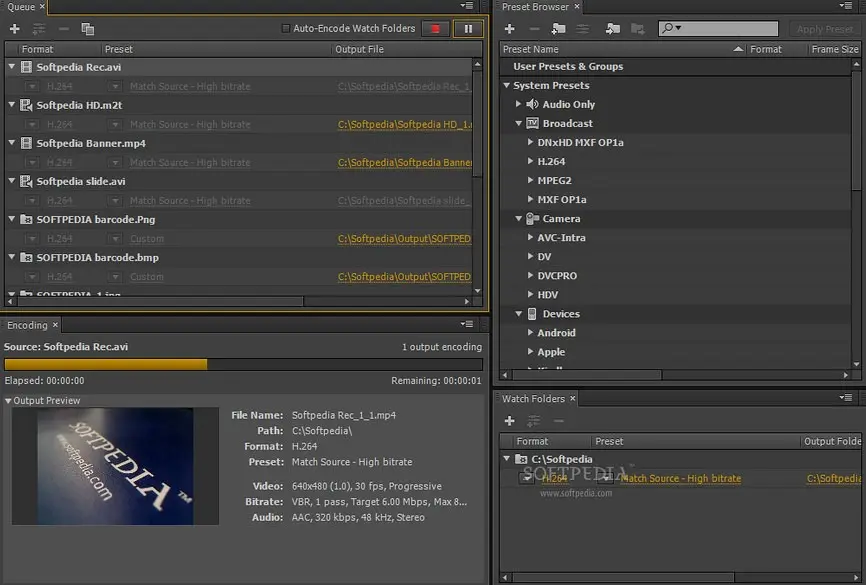Collapse Devices preset group
The image size is (866, 585).
[x=518, y=313]
